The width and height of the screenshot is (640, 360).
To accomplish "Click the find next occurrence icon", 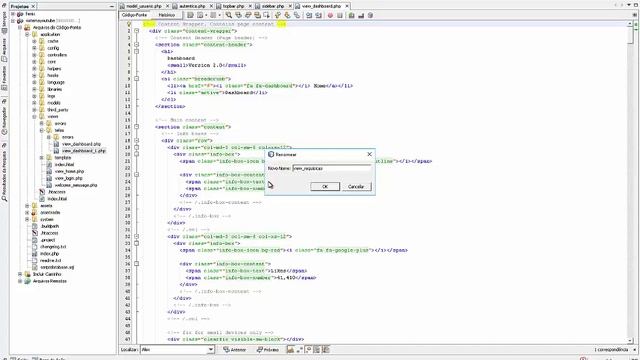I will point(248,15).
